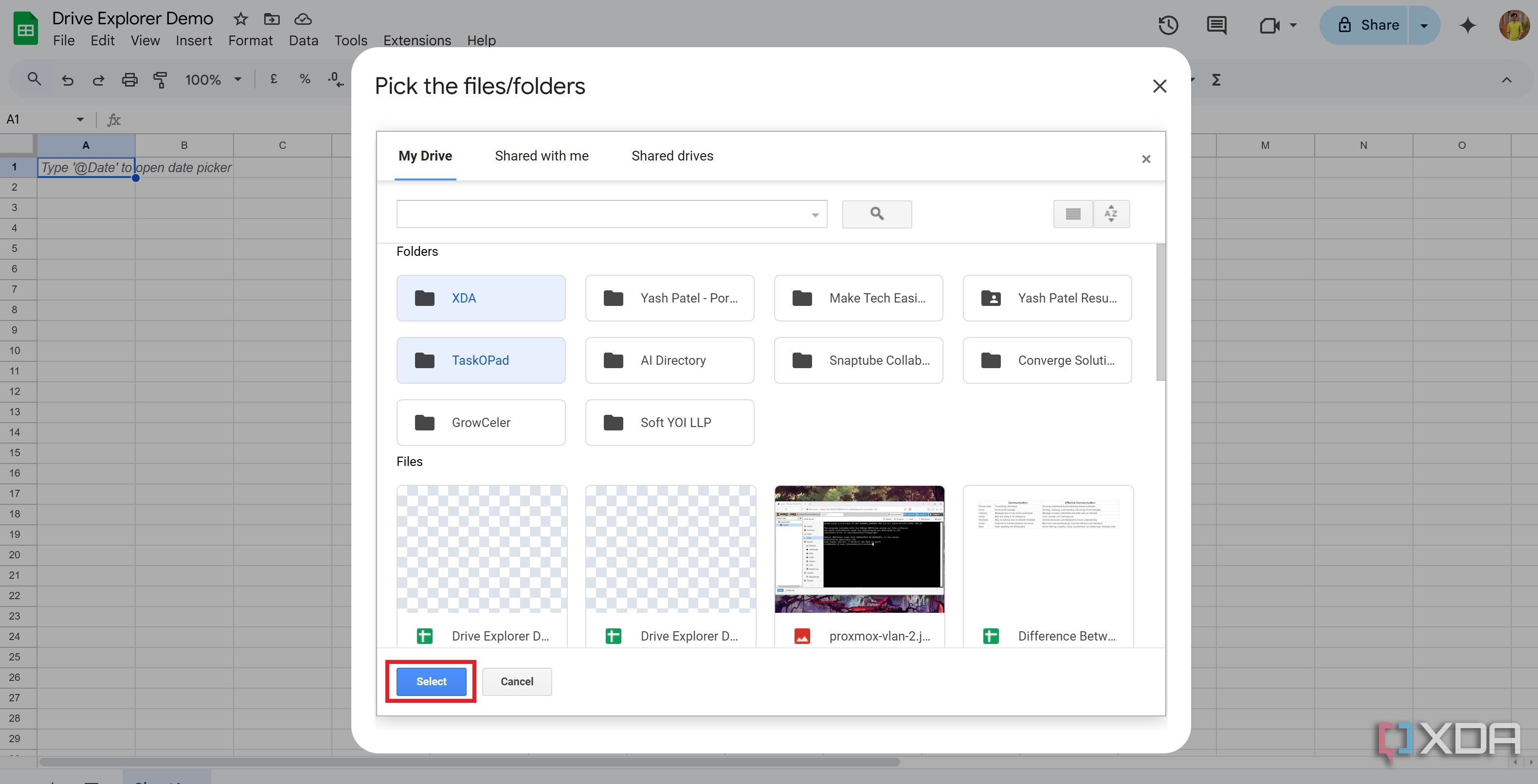Click the print icon in toolbar
Image resolution: width=1538 pixels, height=784 pixels.
point(129,79)
